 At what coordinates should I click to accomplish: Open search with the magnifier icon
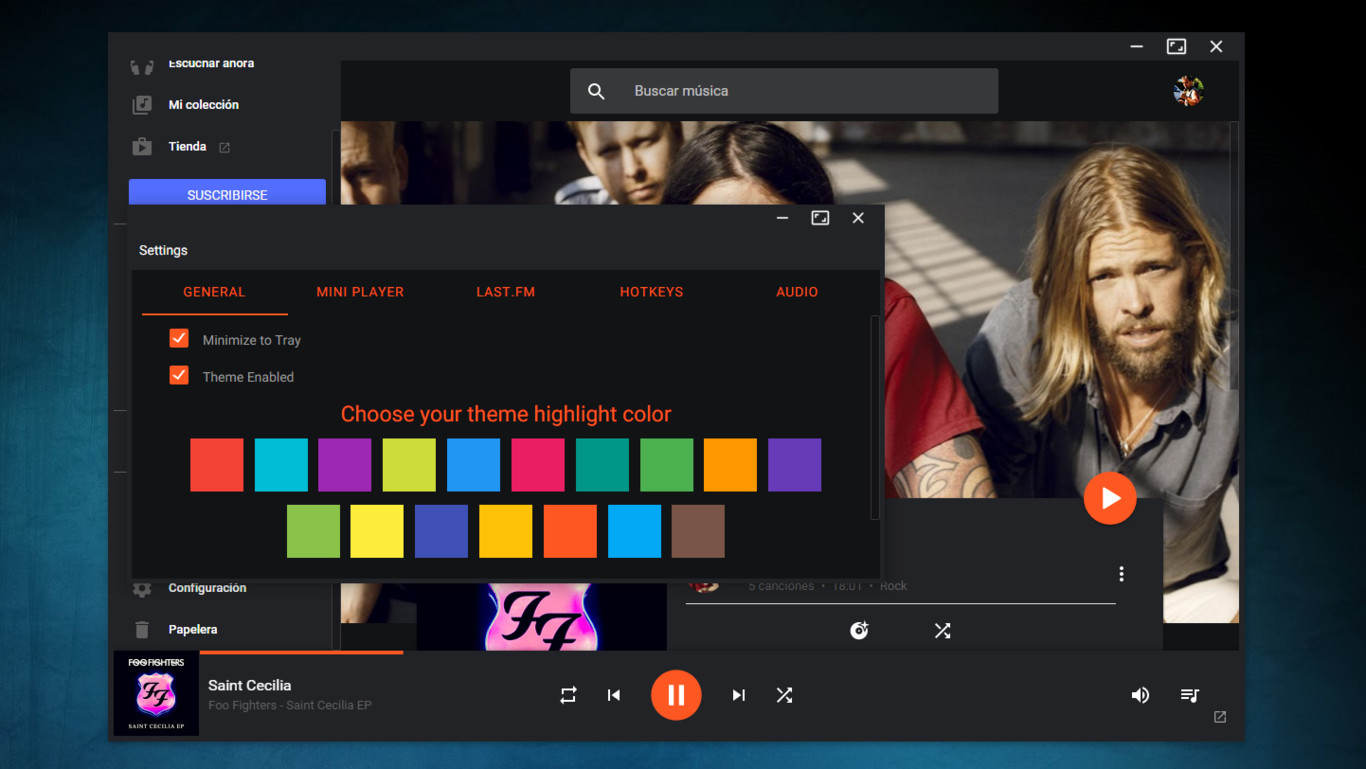click(x=596, y=91)
